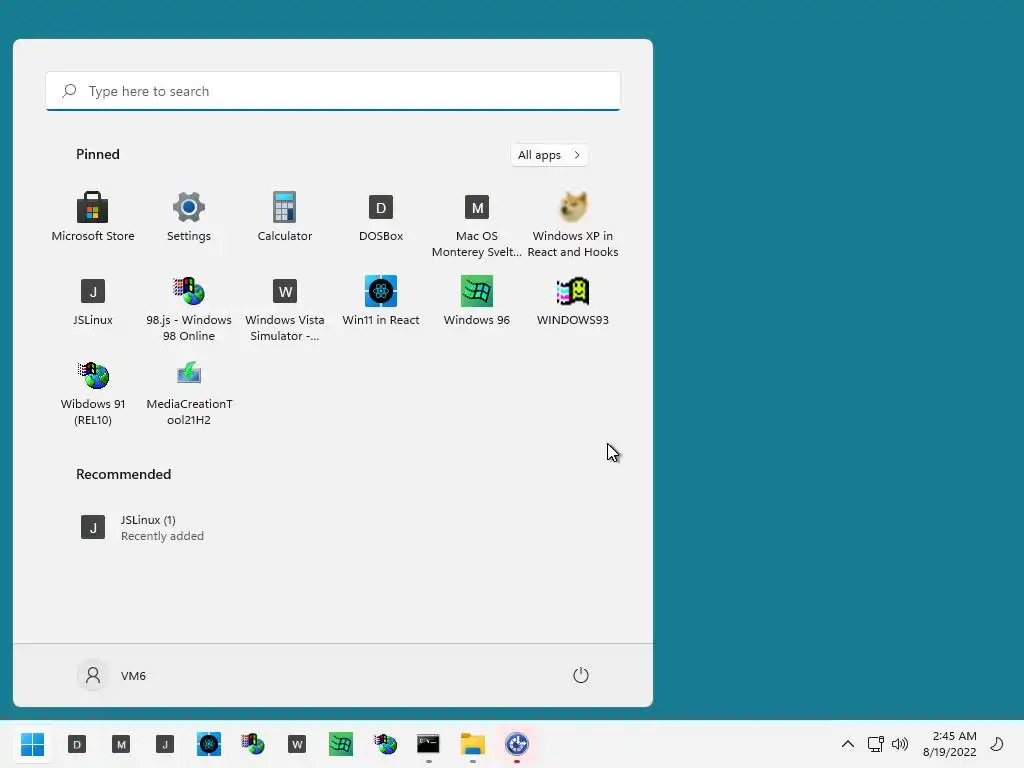Open the clock and date flyout
Viewport: 1024px width, 768px height.
pos(950,744)
